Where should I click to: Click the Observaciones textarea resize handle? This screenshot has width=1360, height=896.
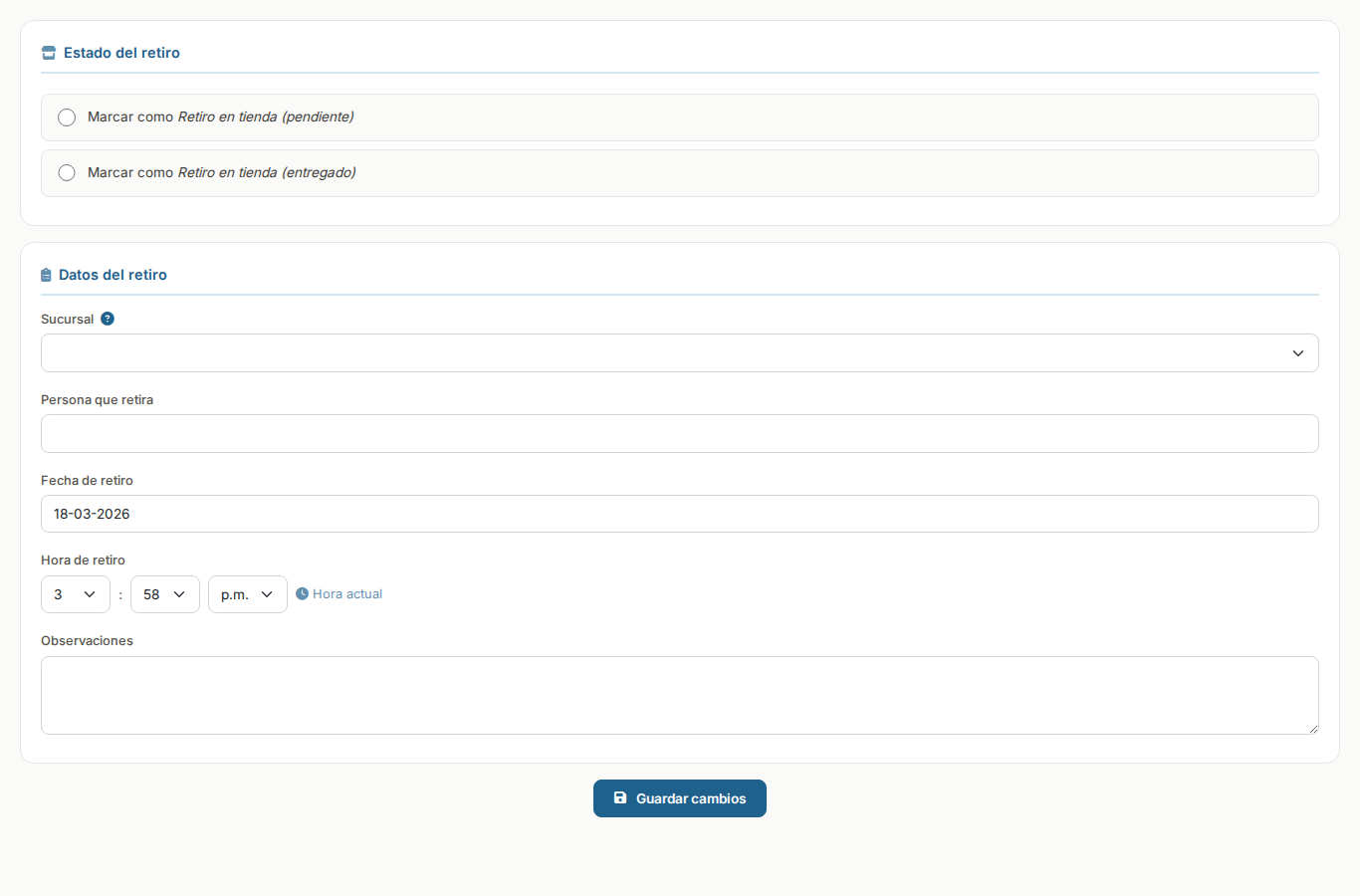[x=1313, y=729]
